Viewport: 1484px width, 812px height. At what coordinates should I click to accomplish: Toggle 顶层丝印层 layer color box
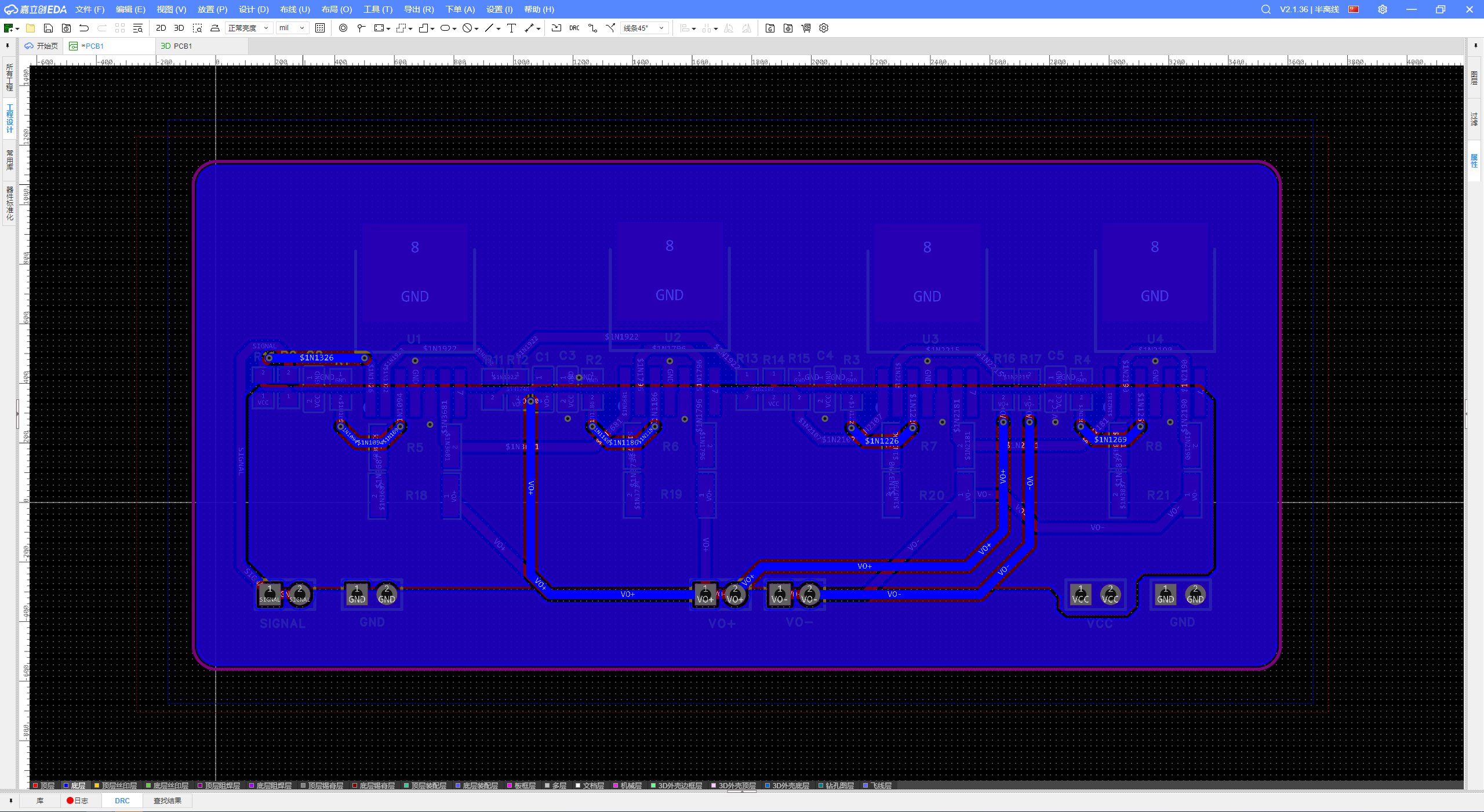tap(97, 785)
